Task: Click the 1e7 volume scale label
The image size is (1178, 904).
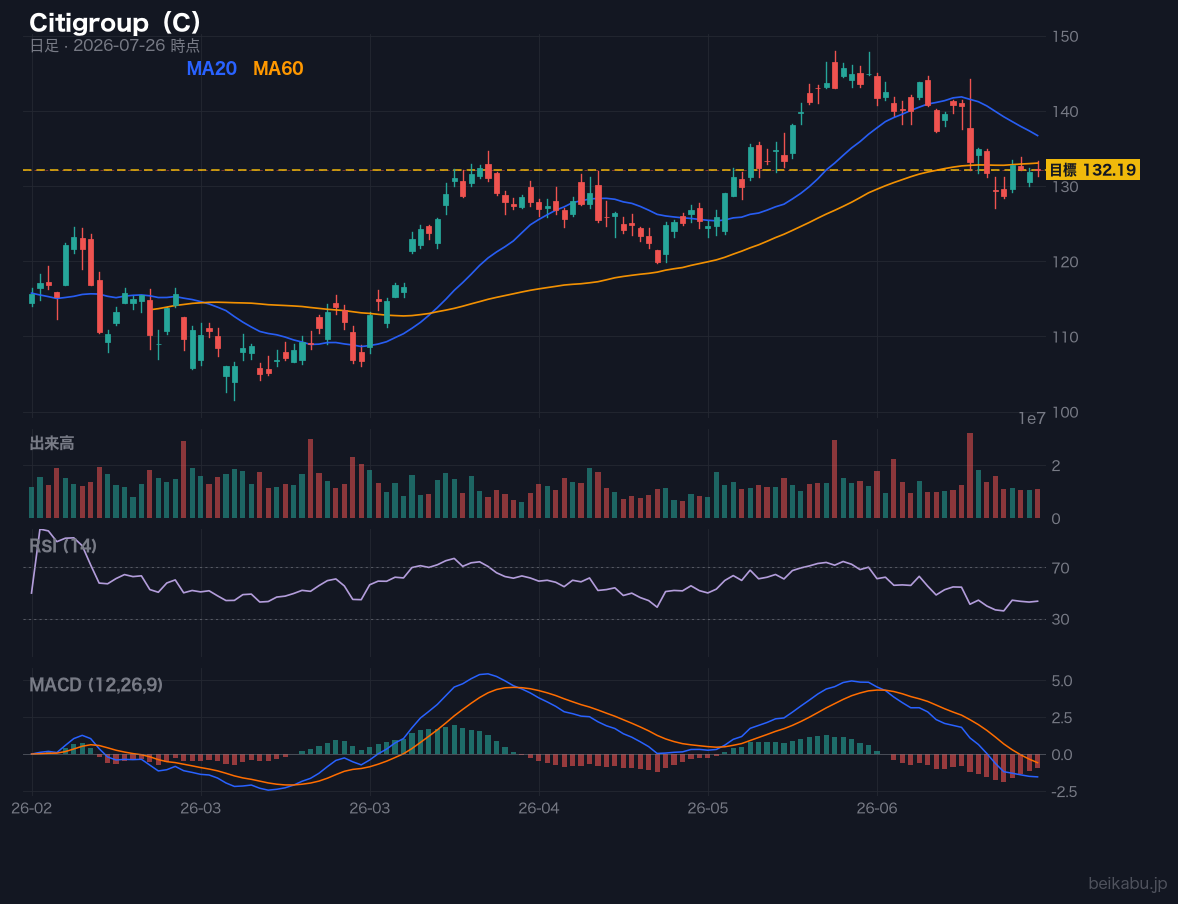Action: pyautogui.click(x=1032, y=419)
